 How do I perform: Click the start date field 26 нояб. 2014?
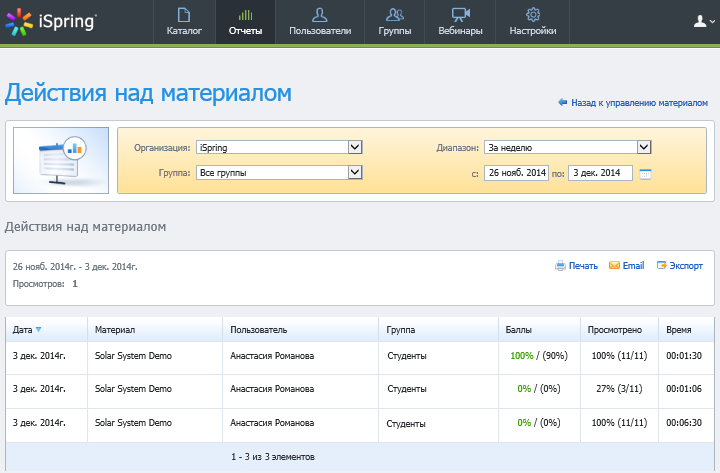click(x=516, y=173)
